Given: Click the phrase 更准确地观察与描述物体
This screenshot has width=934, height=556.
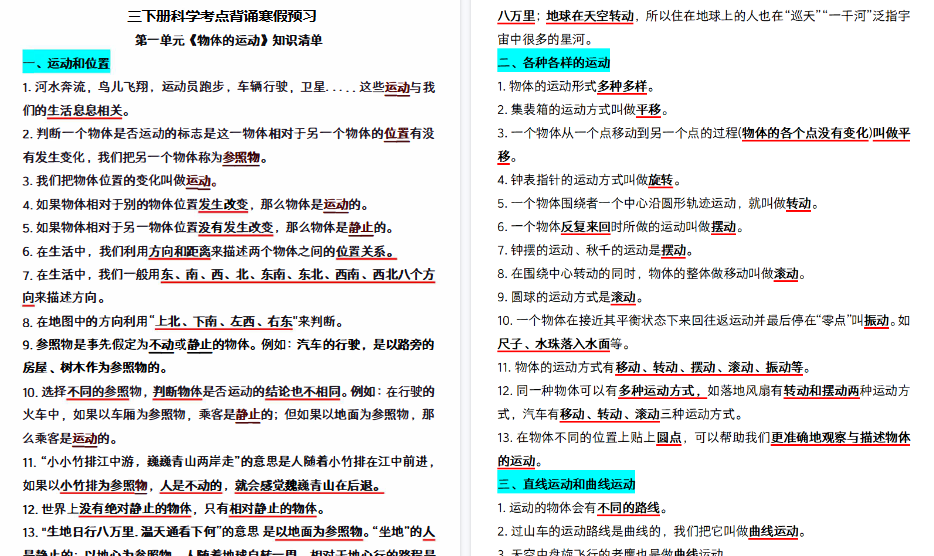Looking at the screenshot, I should [840, 438].
